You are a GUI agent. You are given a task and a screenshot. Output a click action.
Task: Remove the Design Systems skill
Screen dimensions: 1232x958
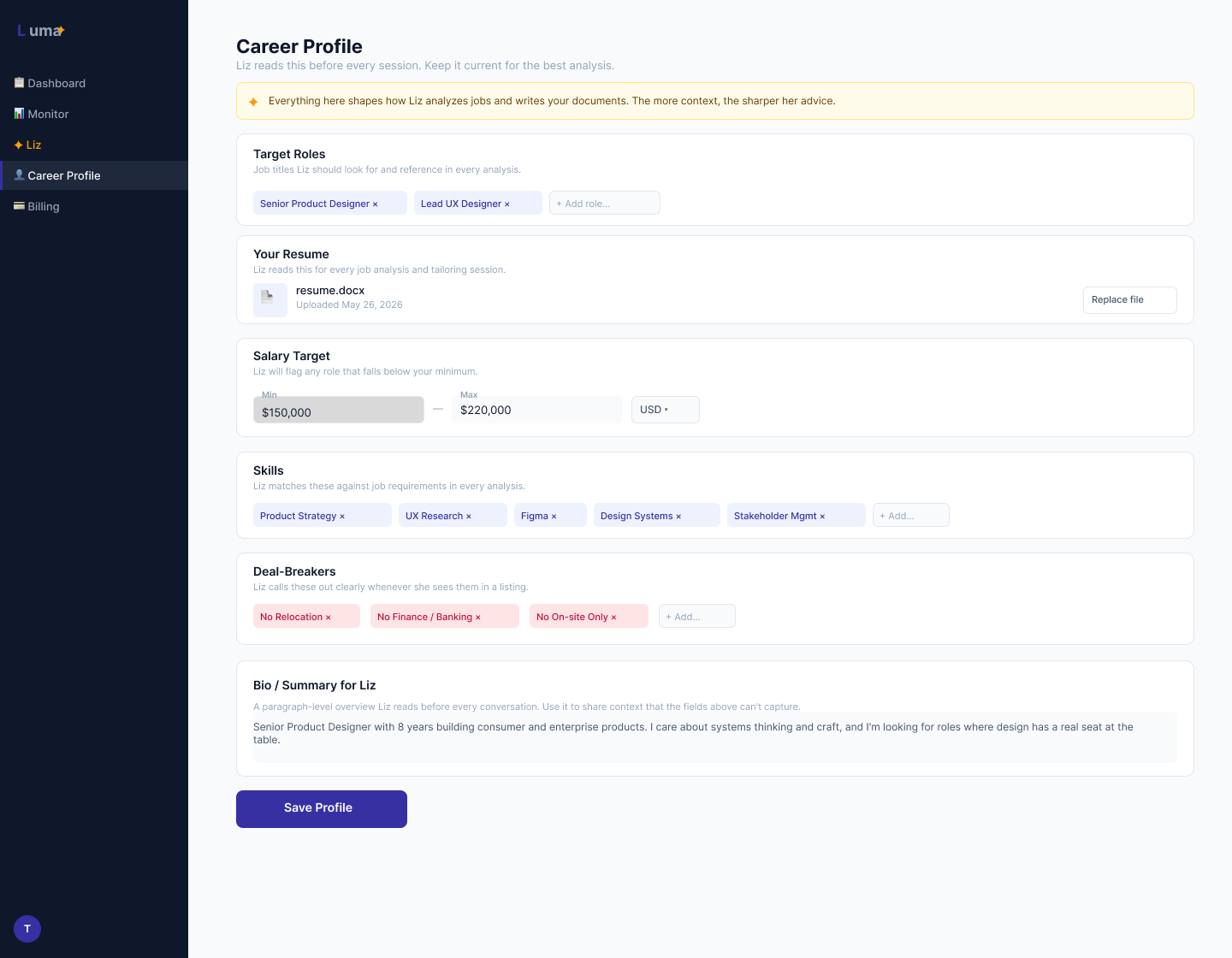click(x=678, y=517)
